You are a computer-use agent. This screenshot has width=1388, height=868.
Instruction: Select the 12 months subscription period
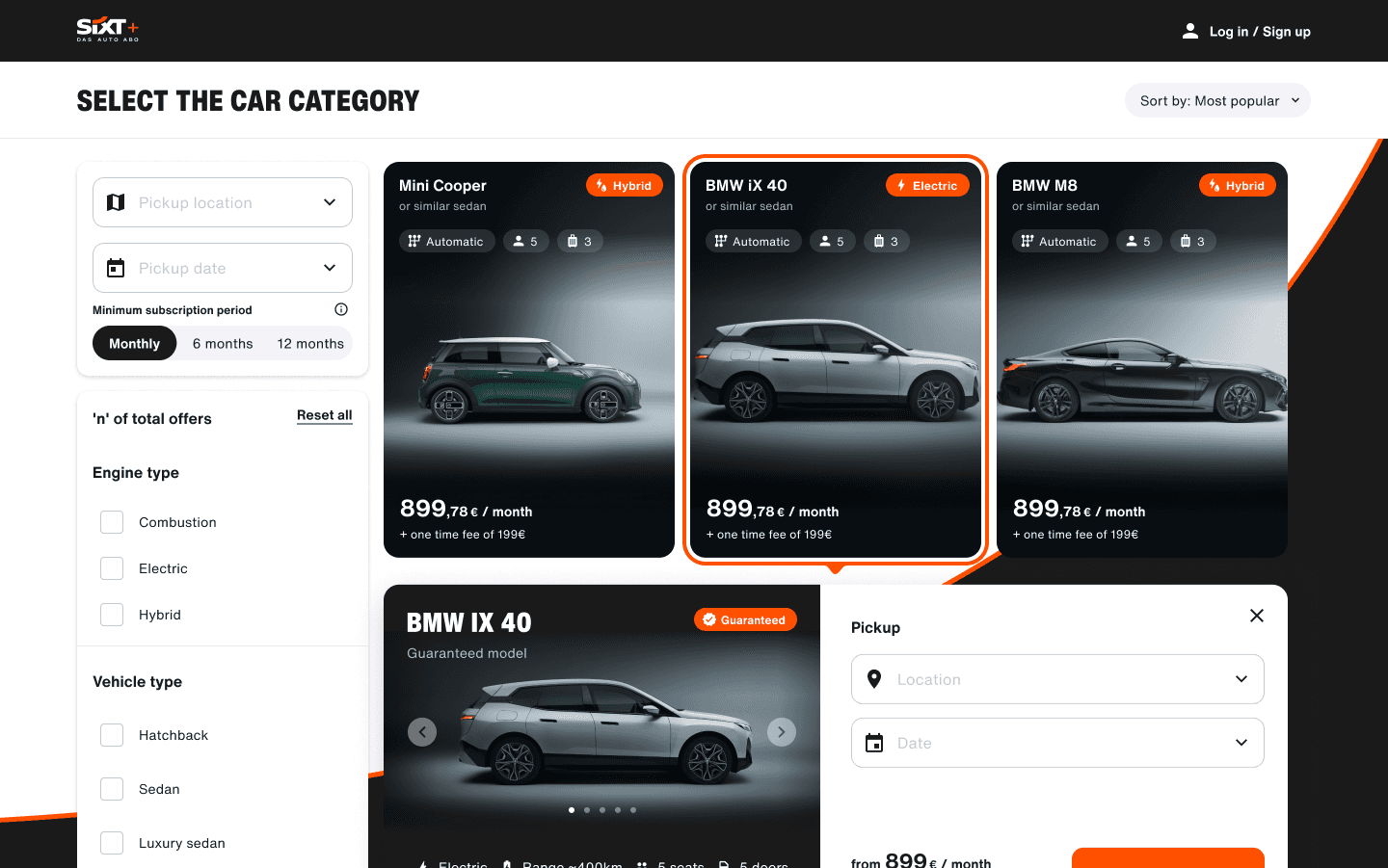click(310, 343)
